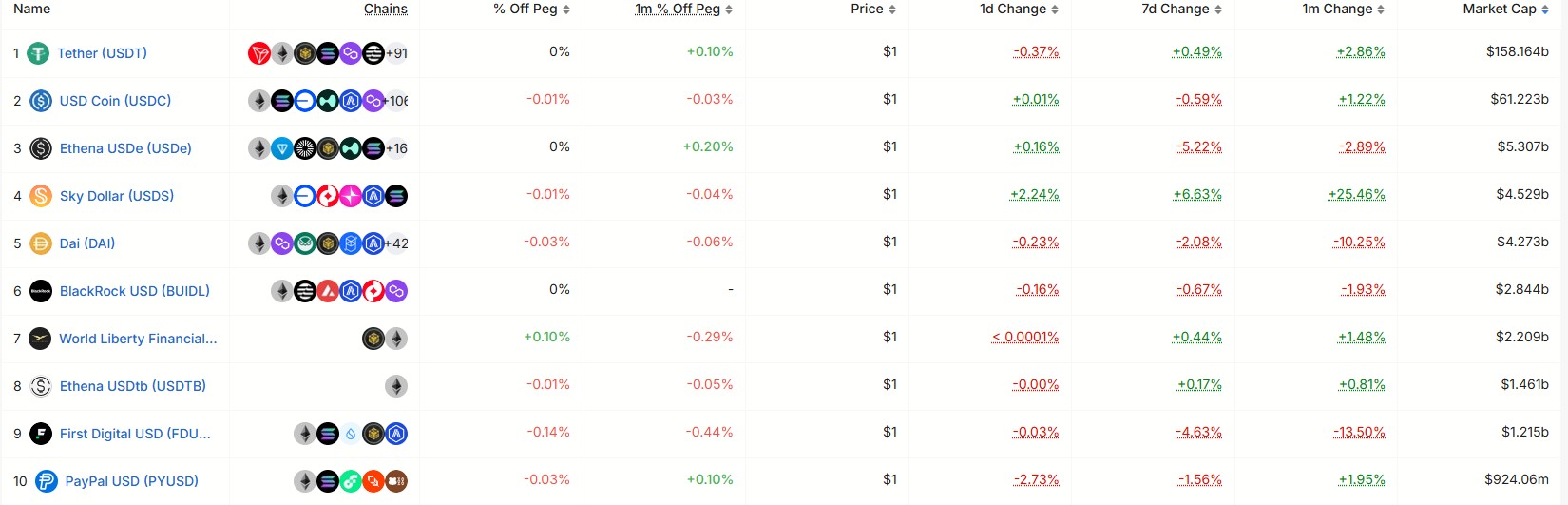Viewport: 1568px width, 505px height.
Task: Click the +91 more chains badge for Tether
Action: point(397,53)
